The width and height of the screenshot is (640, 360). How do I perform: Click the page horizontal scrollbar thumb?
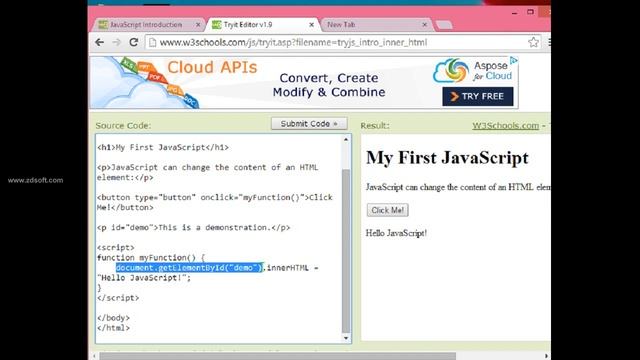pos(278,356)
